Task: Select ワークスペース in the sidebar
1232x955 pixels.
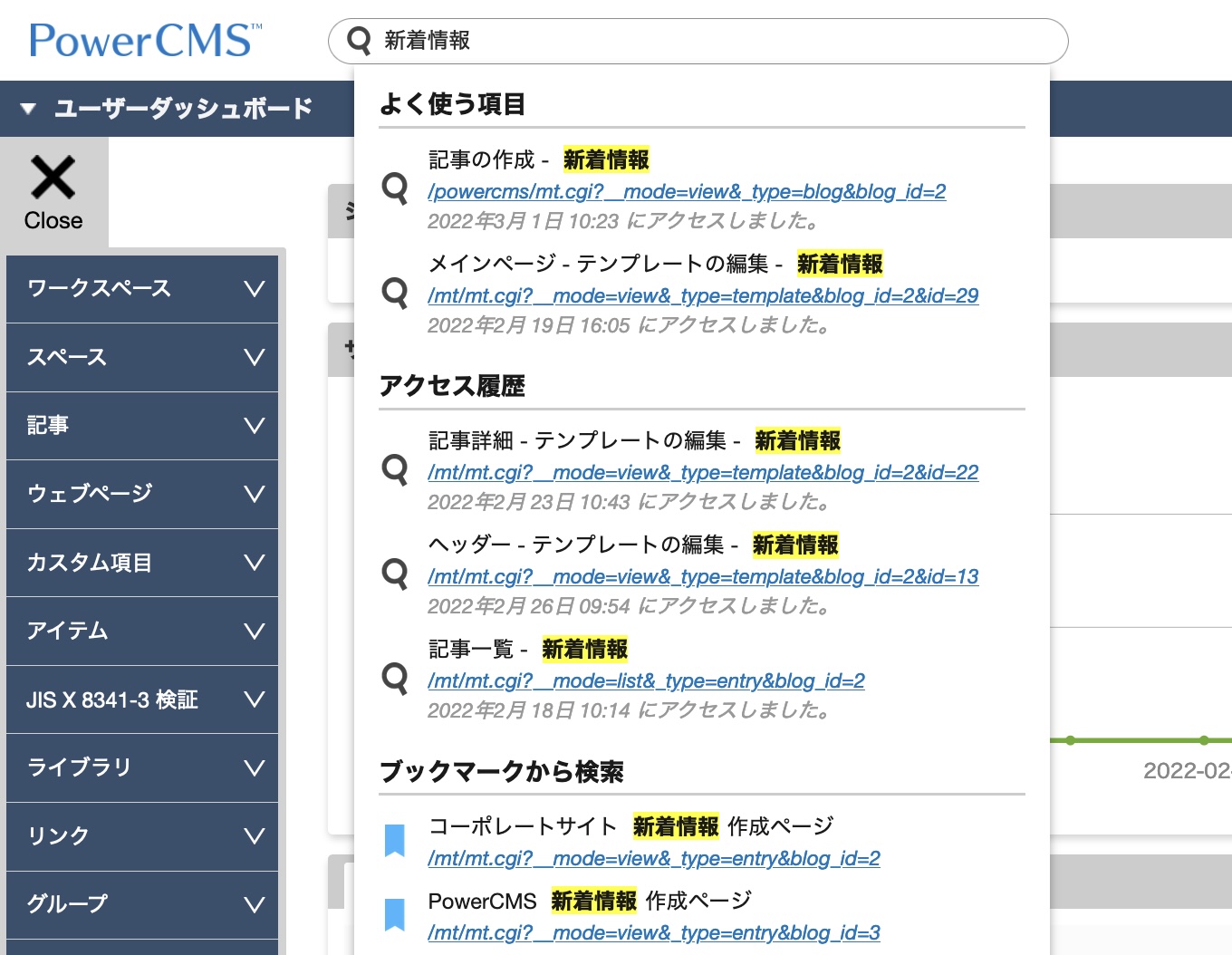Action: point(142,289)
